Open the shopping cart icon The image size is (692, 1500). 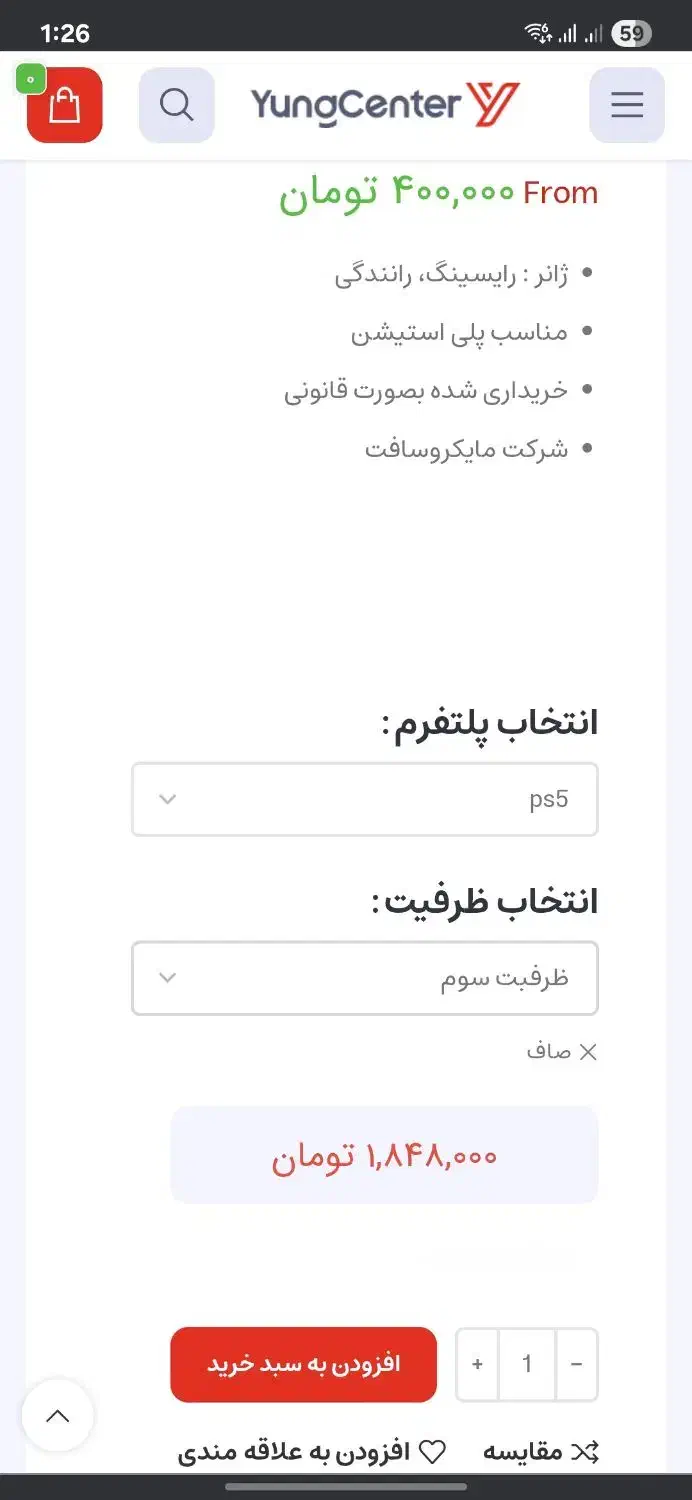click(x=64, y=106)
